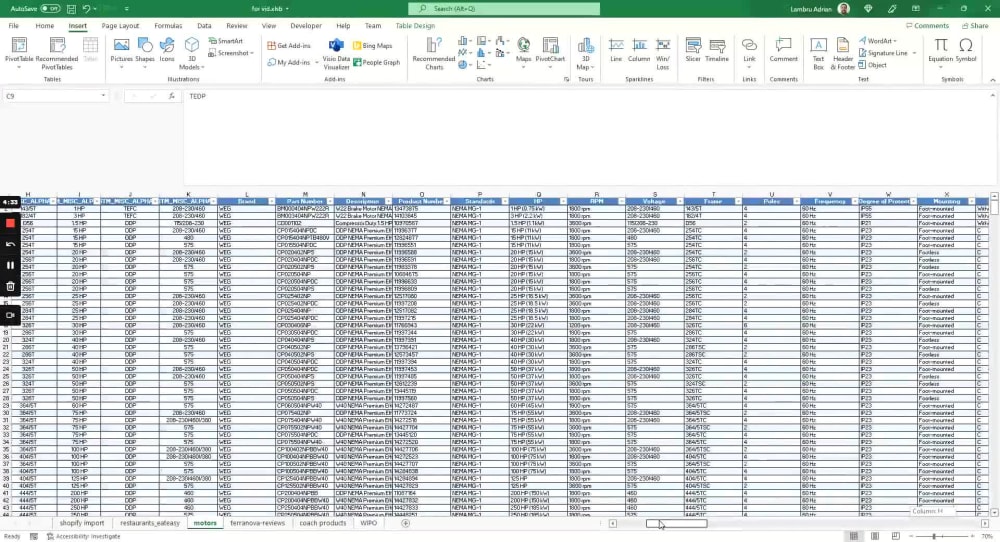
Task: Open the Pictures insert menu
Action: [x=121, y=51]
